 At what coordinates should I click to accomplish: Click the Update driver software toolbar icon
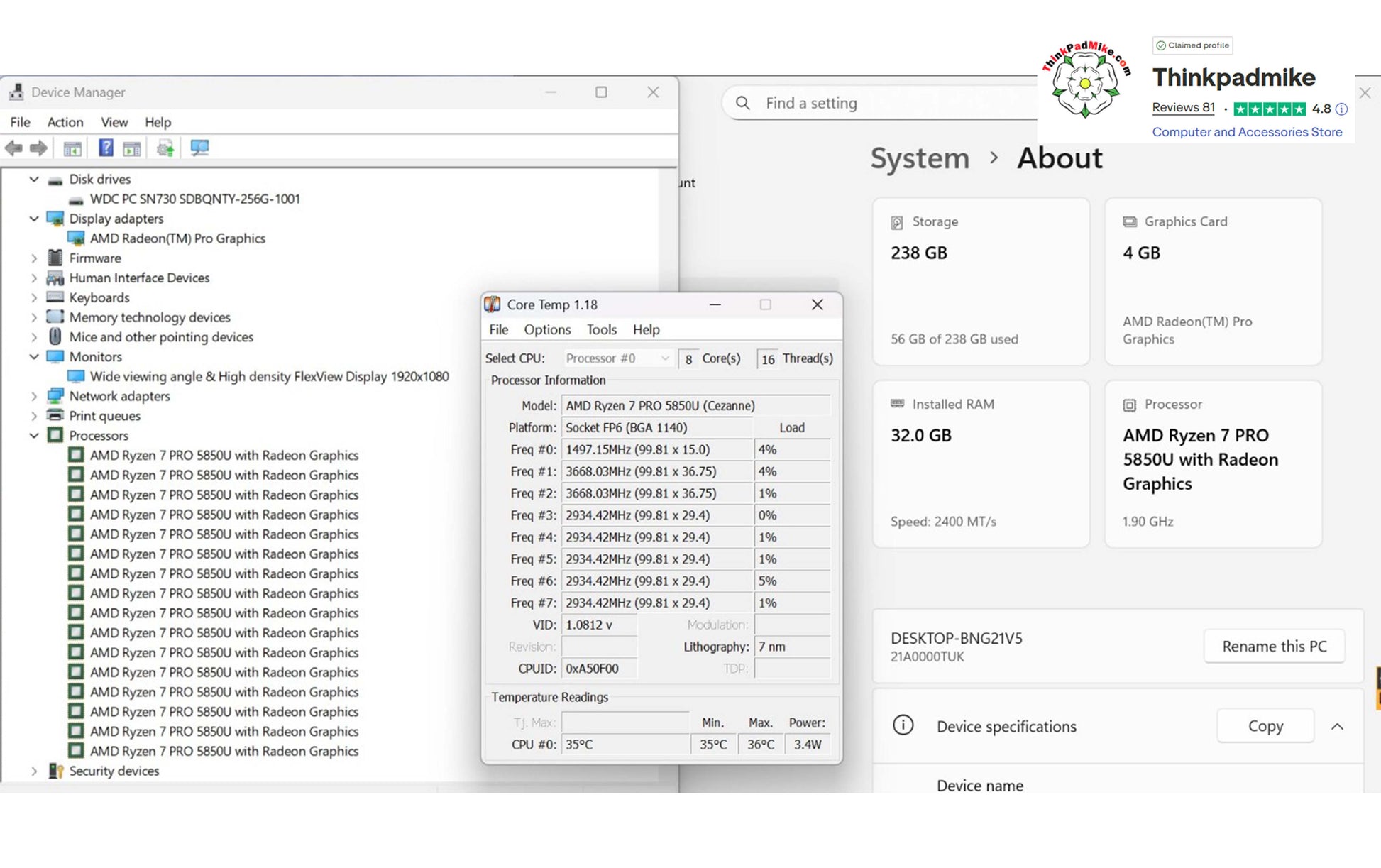165,148
